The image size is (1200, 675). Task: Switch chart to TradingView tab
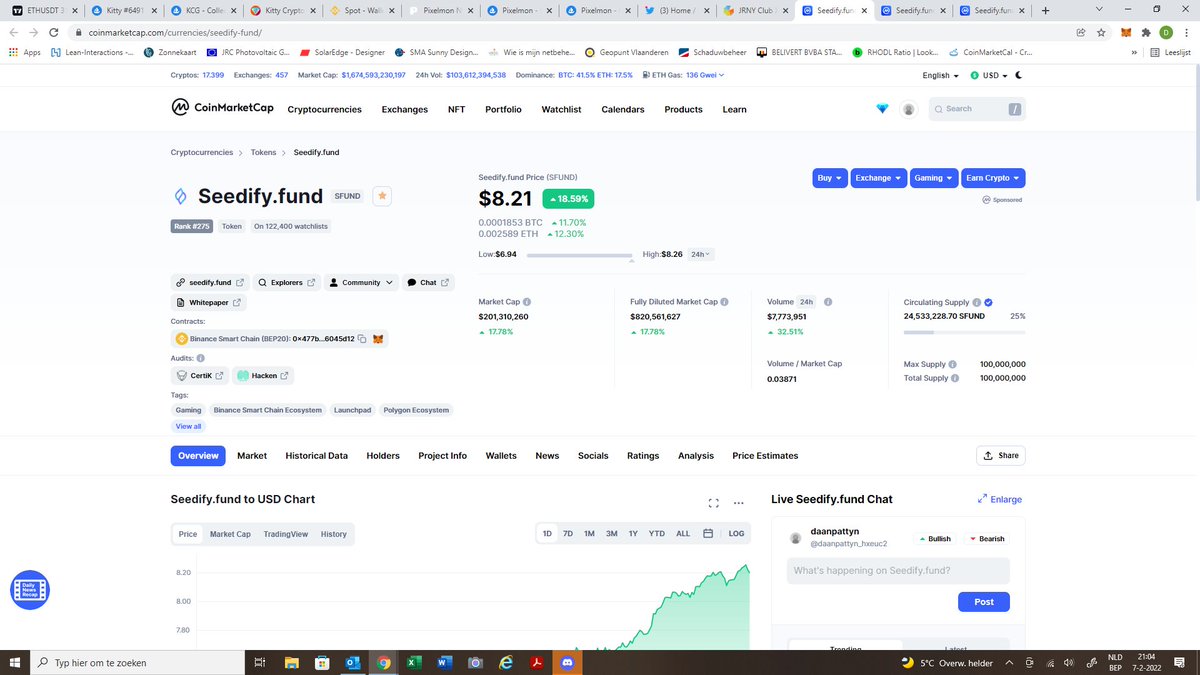(x=286, y=534)
